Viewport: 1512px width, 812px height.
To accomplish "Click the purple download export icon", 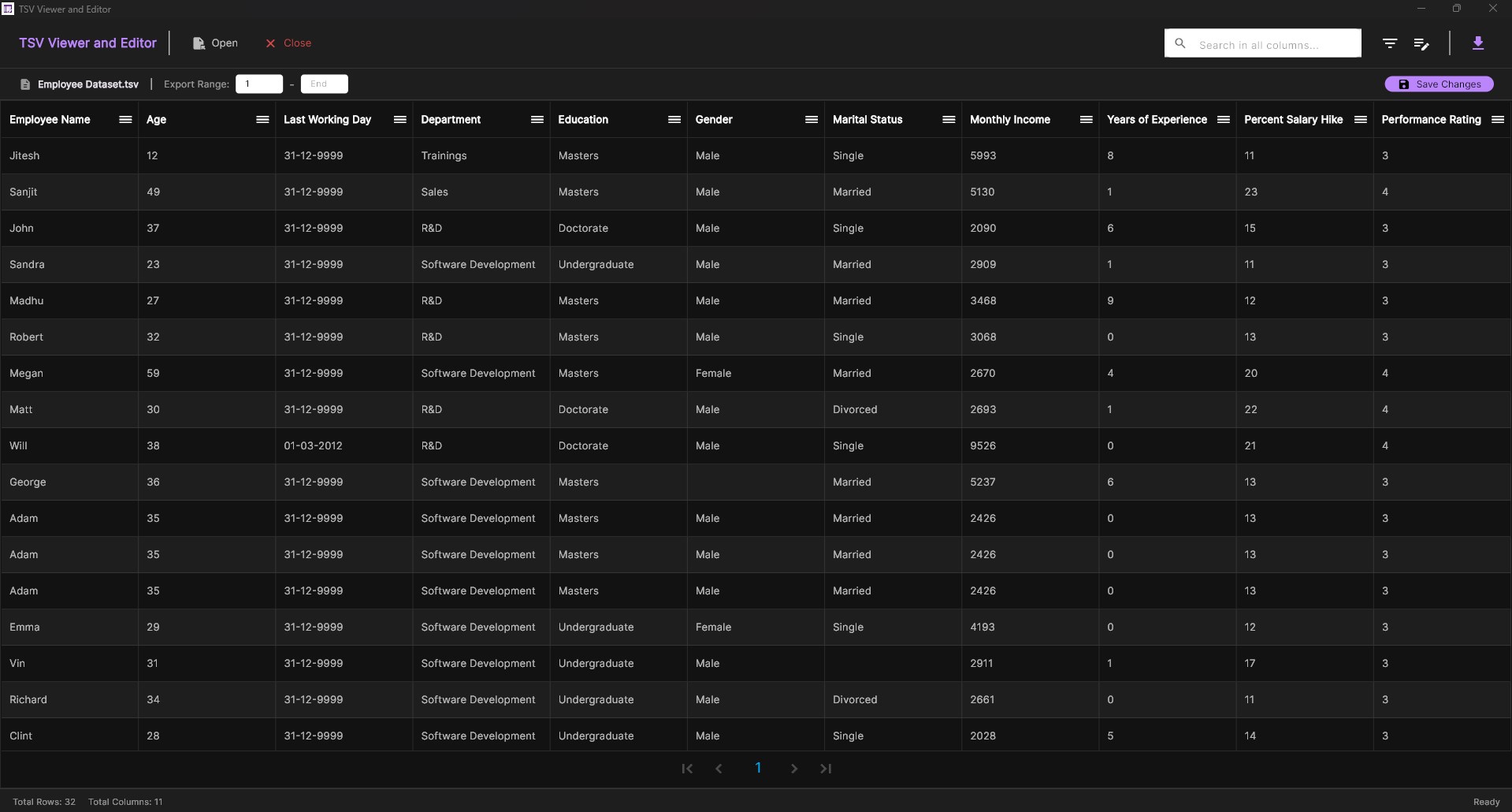I will (x=1478, y=43).
